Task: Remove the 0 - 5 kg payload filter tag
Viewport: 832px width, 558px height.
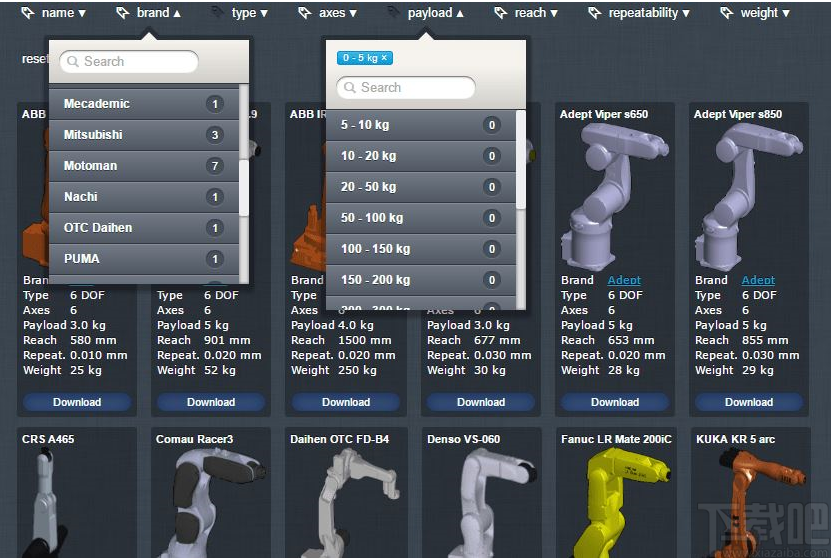Action: (x=384, y=58)
